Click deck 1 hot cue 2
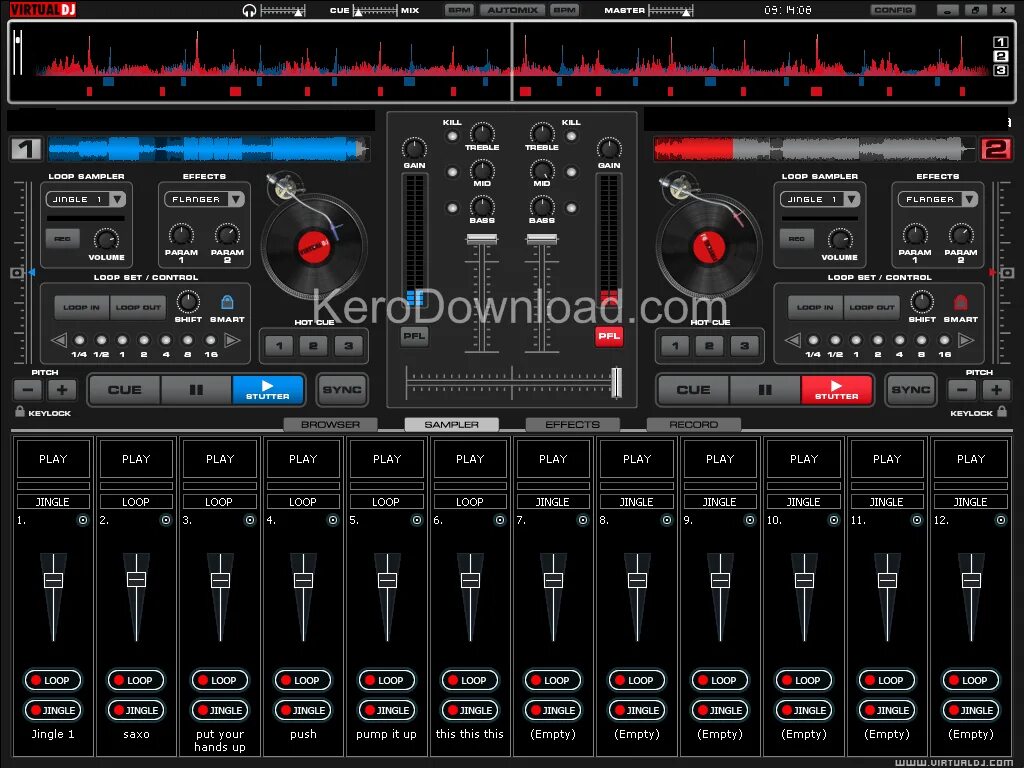Screen dimensions: 1024x768 [x=313, y=346]
